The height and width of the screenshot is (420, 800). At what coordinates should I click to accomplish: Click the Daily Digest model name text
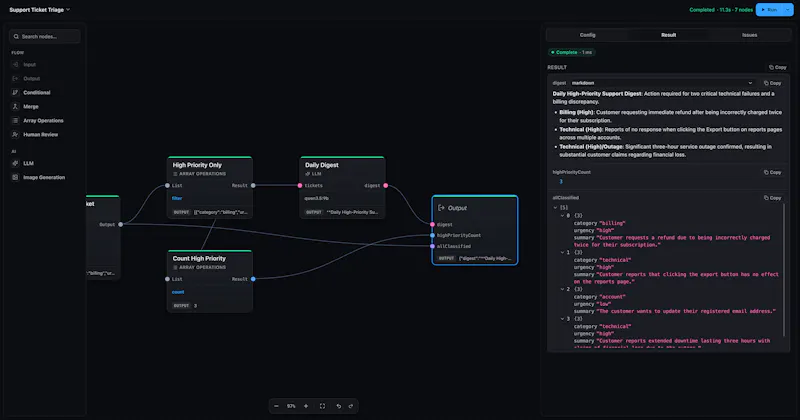tap(316, 199)
